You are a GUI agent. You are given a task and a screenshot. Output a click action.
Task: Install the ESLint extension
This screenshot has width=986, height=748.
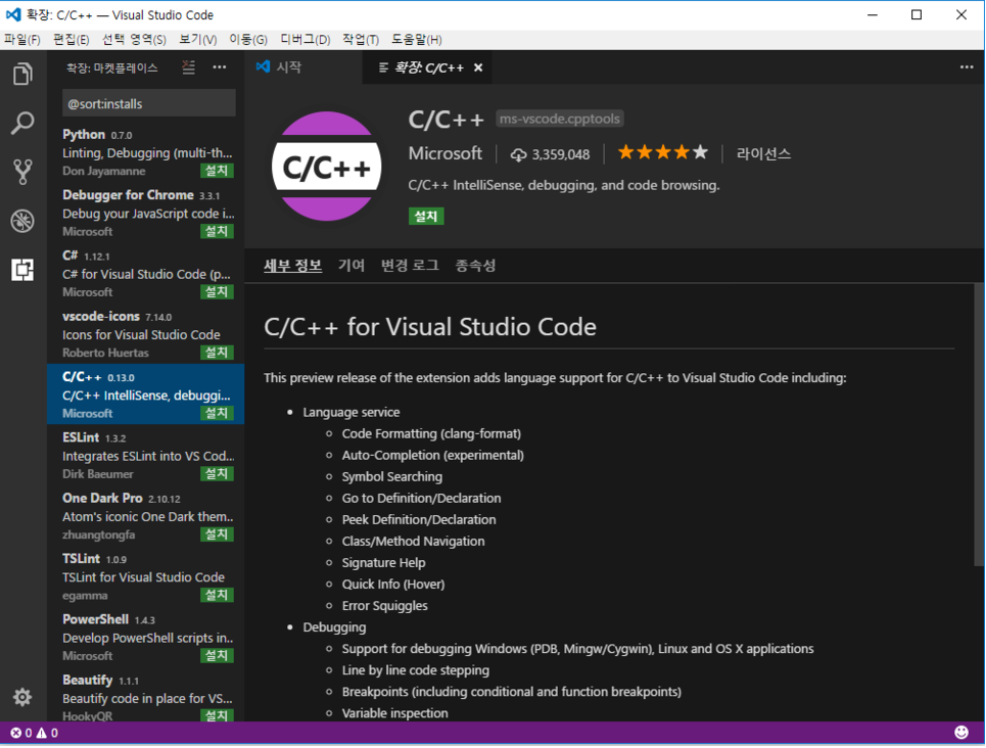coord(217,474)
